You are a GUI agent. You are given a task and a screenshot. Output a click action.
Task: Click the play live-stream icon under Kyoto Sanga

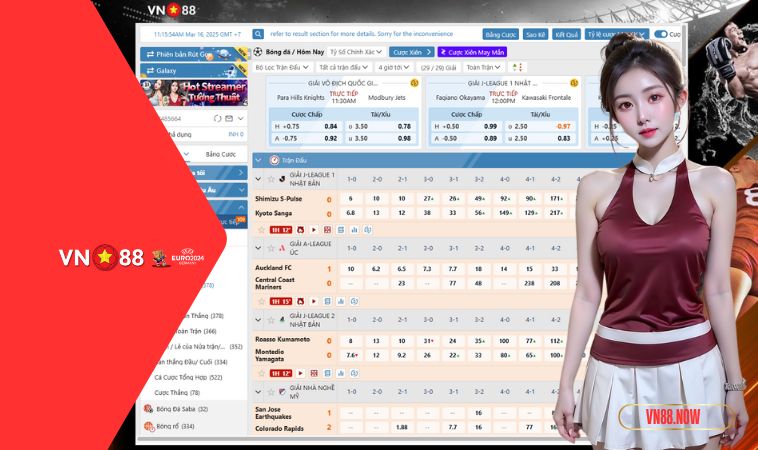point(314,230)
